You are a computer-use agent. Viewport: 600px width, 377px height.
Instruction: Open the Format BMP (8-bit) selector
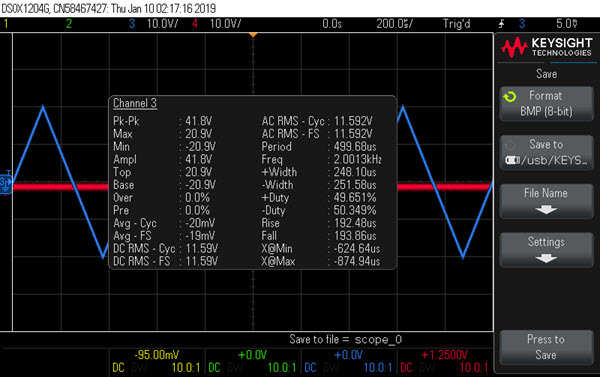(x=546, y=104)
